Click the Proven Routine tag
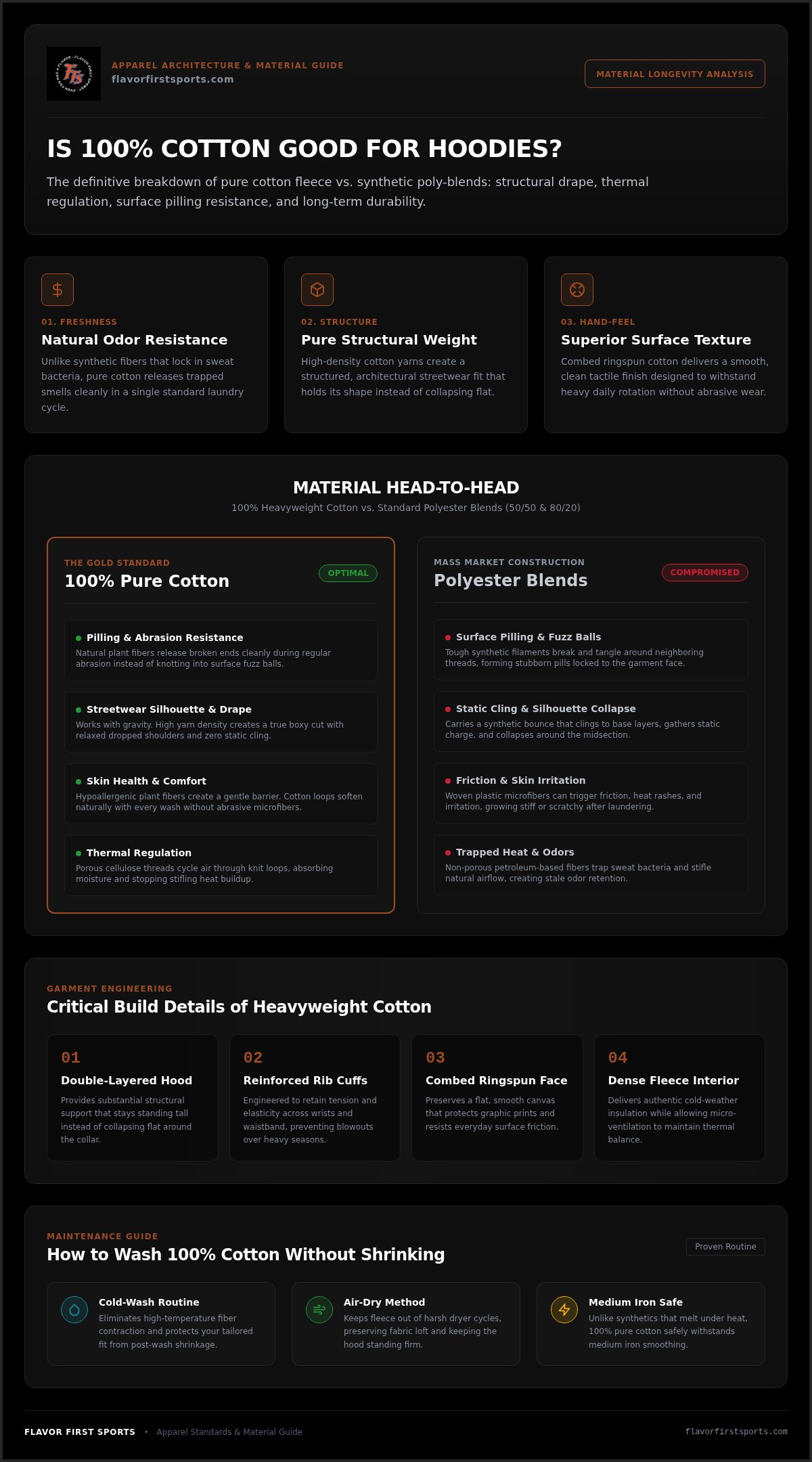Viewport: 812px width, 1462px height. tap(725, 1247)
